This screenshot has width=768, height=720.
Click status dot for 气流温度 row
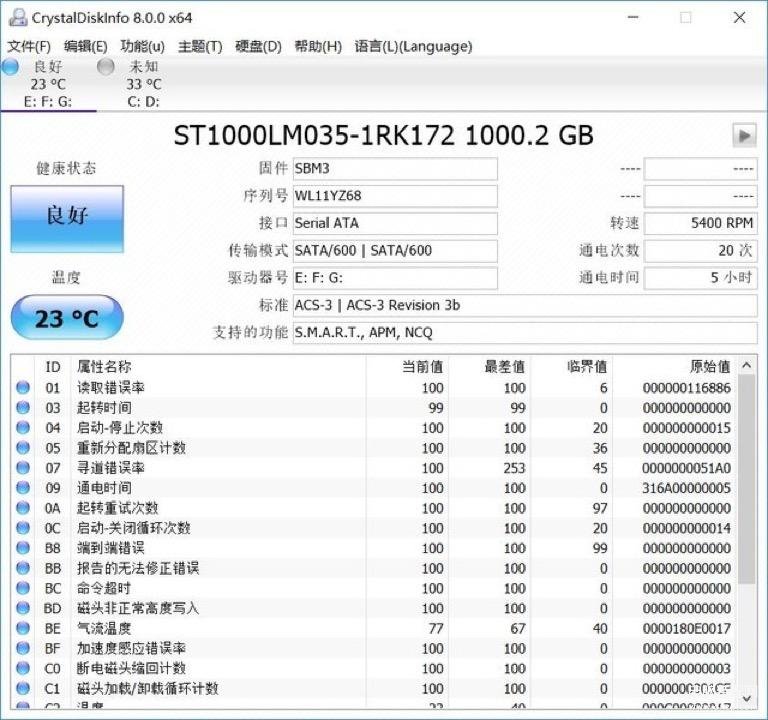[23, 629]
